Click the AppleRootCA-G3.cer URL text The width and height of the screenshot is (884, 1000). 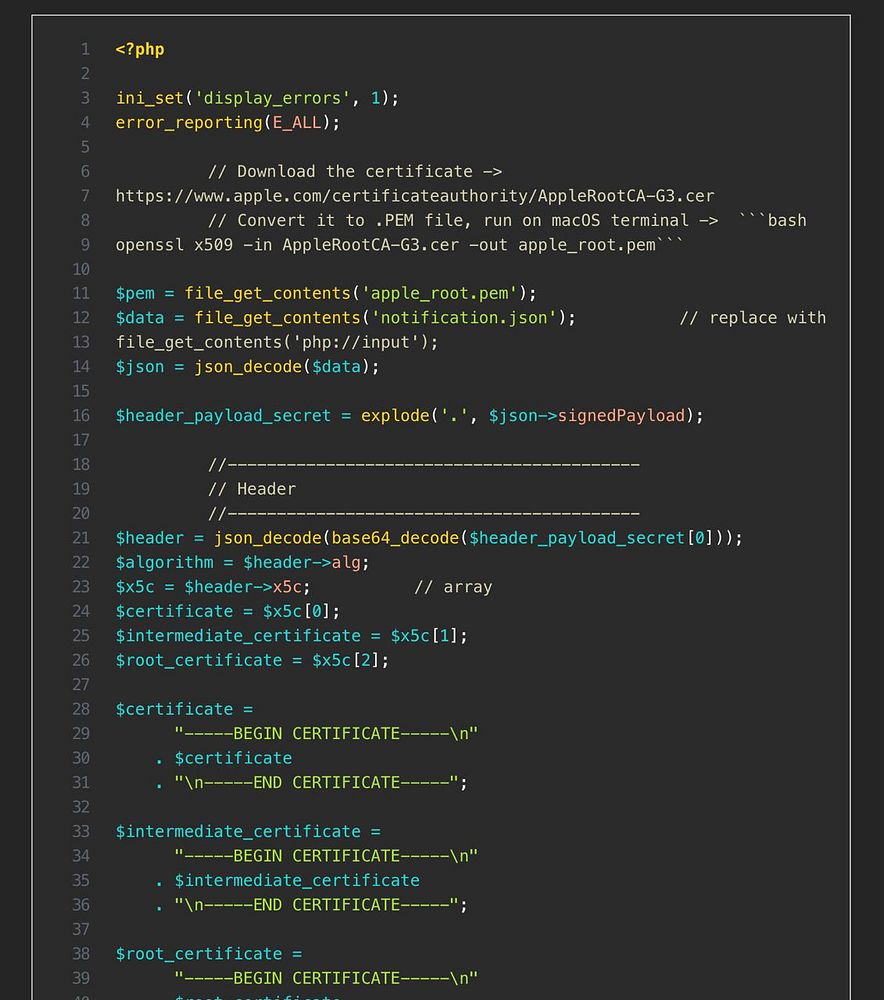[x=415, y=196]
